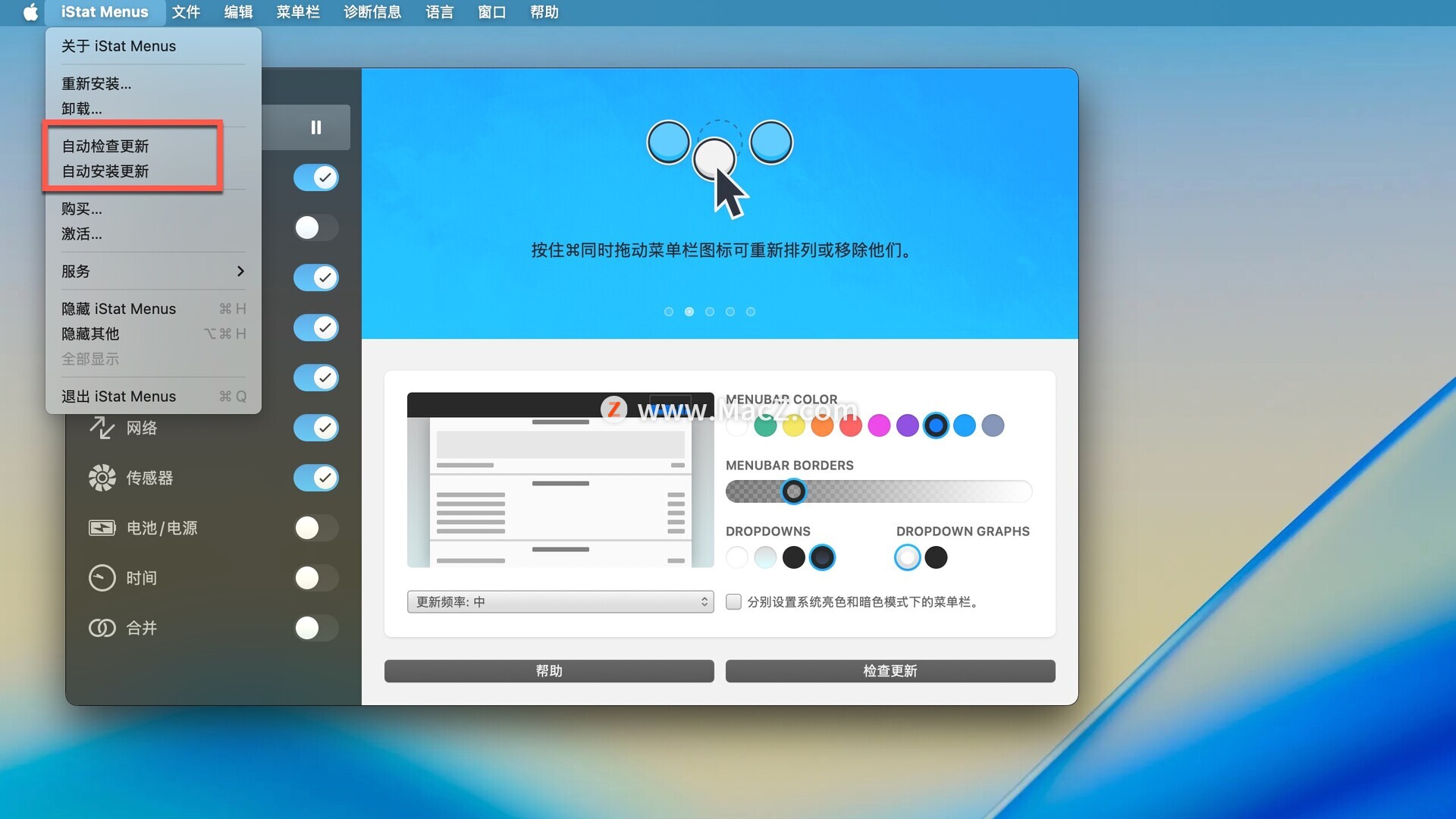
Task: Click the Battery/Power icon
Action: tap(102, 528)
